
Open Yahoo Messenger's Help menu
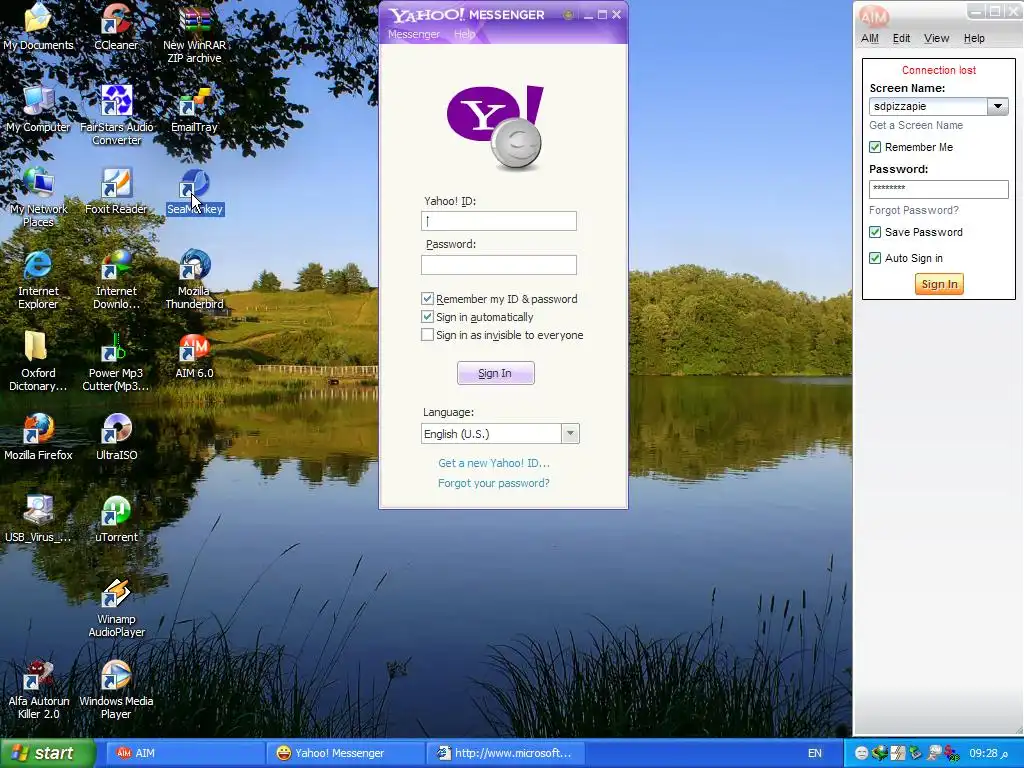coord(464,34)
